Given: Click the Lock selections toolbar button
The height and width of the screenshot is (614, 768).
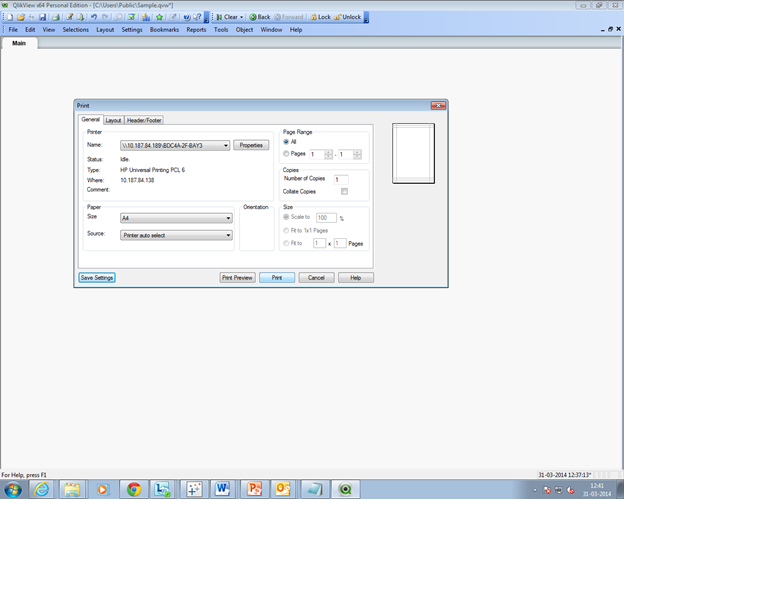Looking at the screenshot, I should click(x=321, y=17).
